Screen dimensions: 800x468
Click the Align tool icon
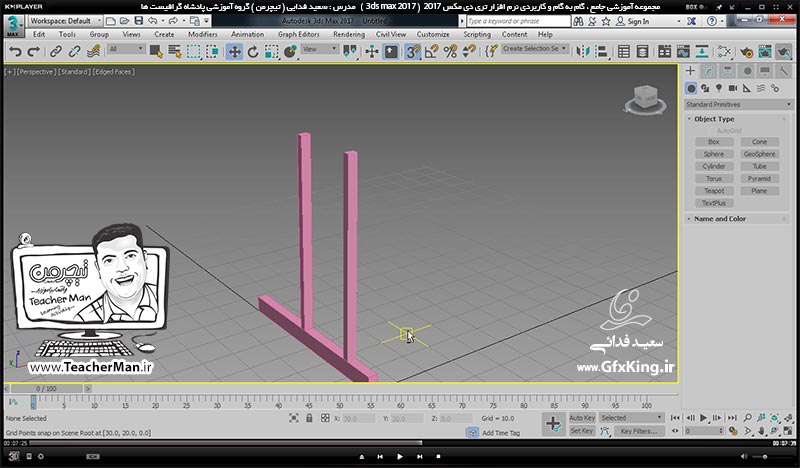pyautogui.click(x=602, y=52)
